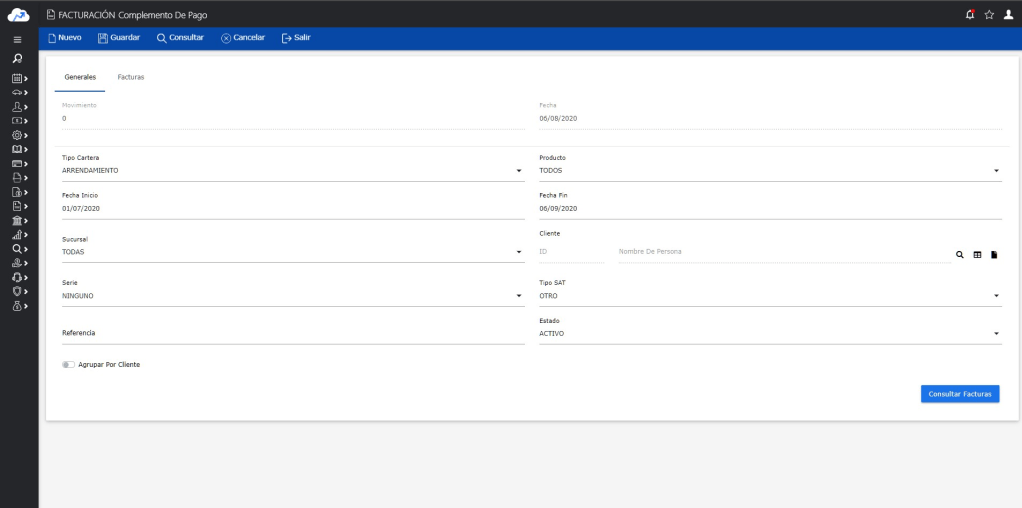Viewport: 1022px width, 508px height.
Task: Click the Cliente search magnifier icon
Action: (x=960, y=255)
